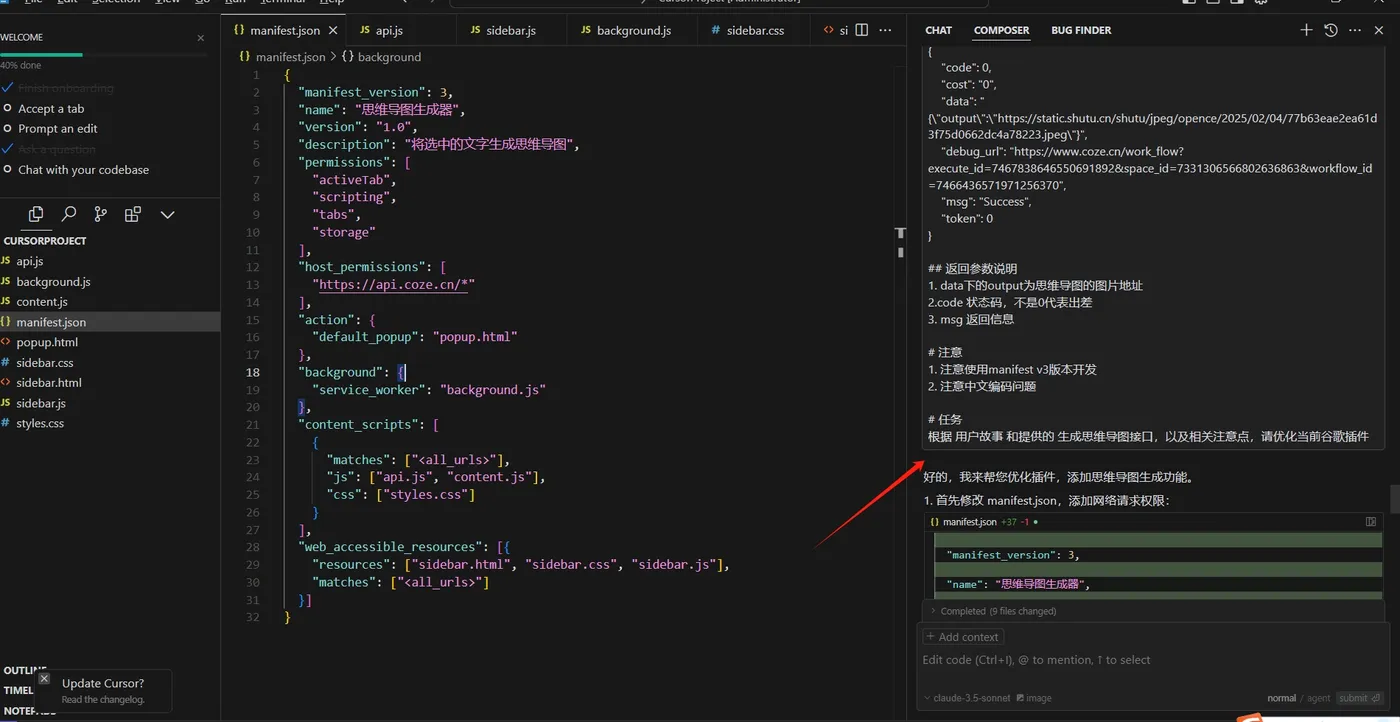Expand additional sidebar views chevron
Screen dimensions: 1400x722
click(167, 214)
